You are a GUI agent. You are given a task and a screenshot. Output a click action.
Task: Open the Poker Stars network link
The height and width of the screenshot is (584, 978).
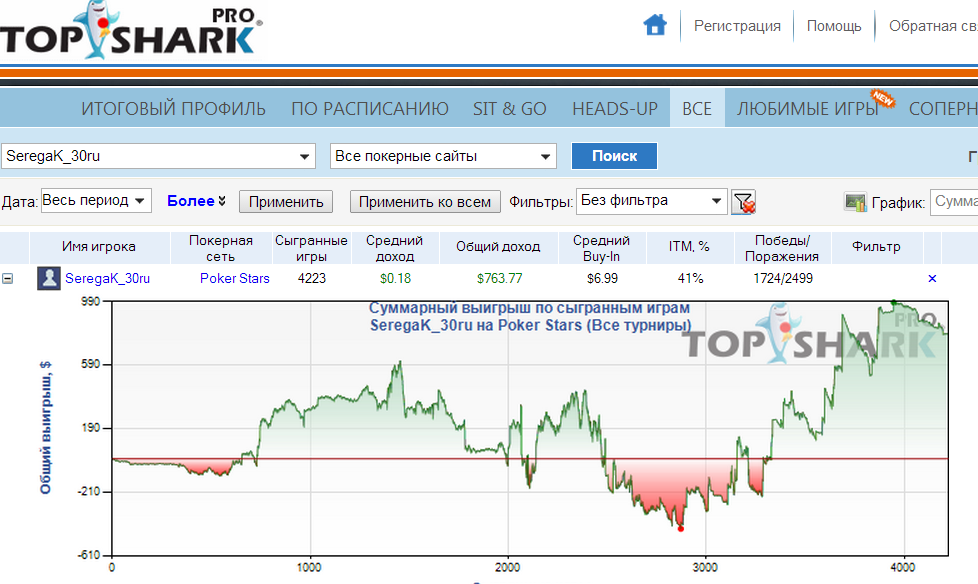point(235,278)
